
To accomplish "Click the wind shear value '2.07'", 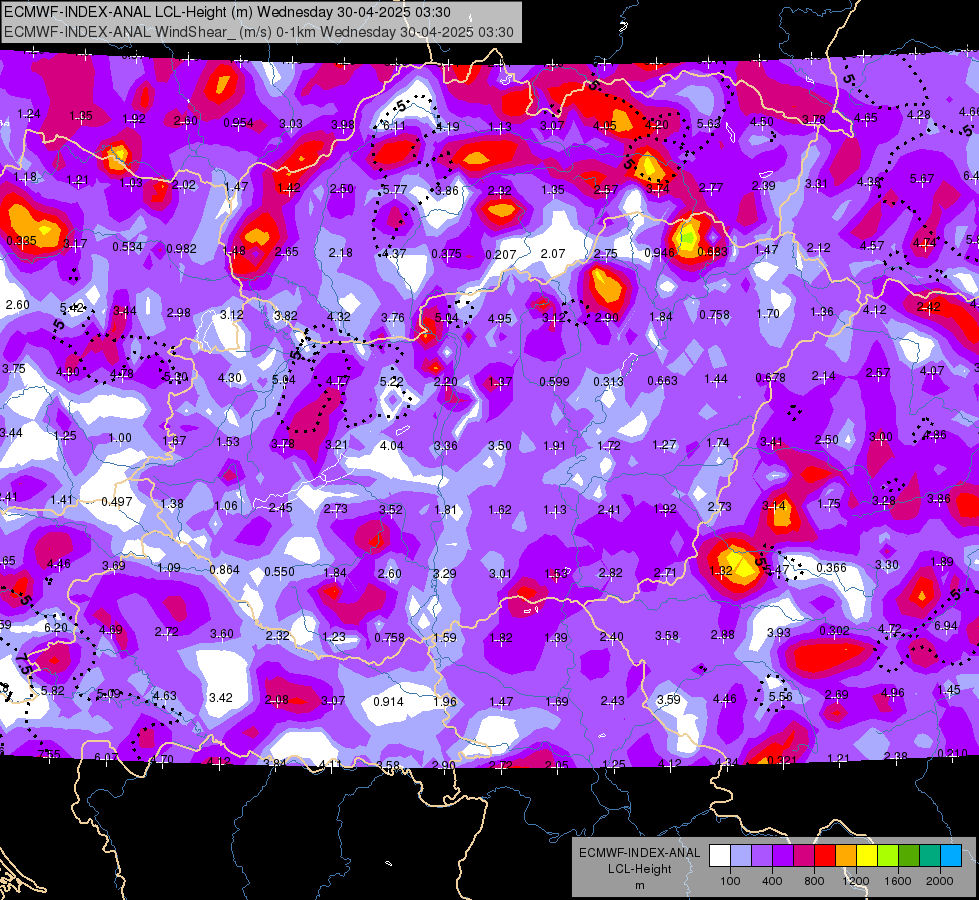I will [x=553, y=254].
